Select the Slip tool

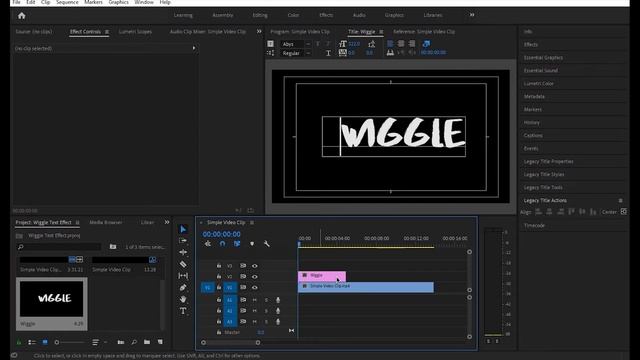coord(183,276)
